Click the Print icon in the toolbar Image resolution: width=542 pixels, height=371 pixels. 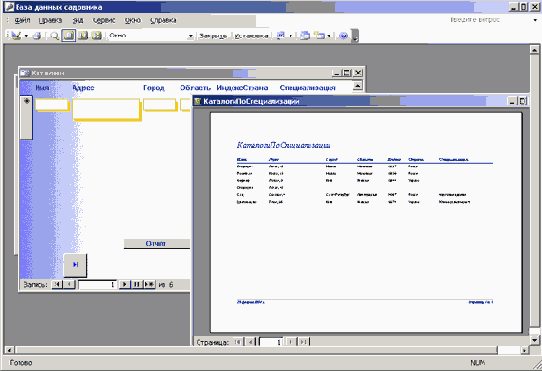pyautogui.click(x=37, y=36)
